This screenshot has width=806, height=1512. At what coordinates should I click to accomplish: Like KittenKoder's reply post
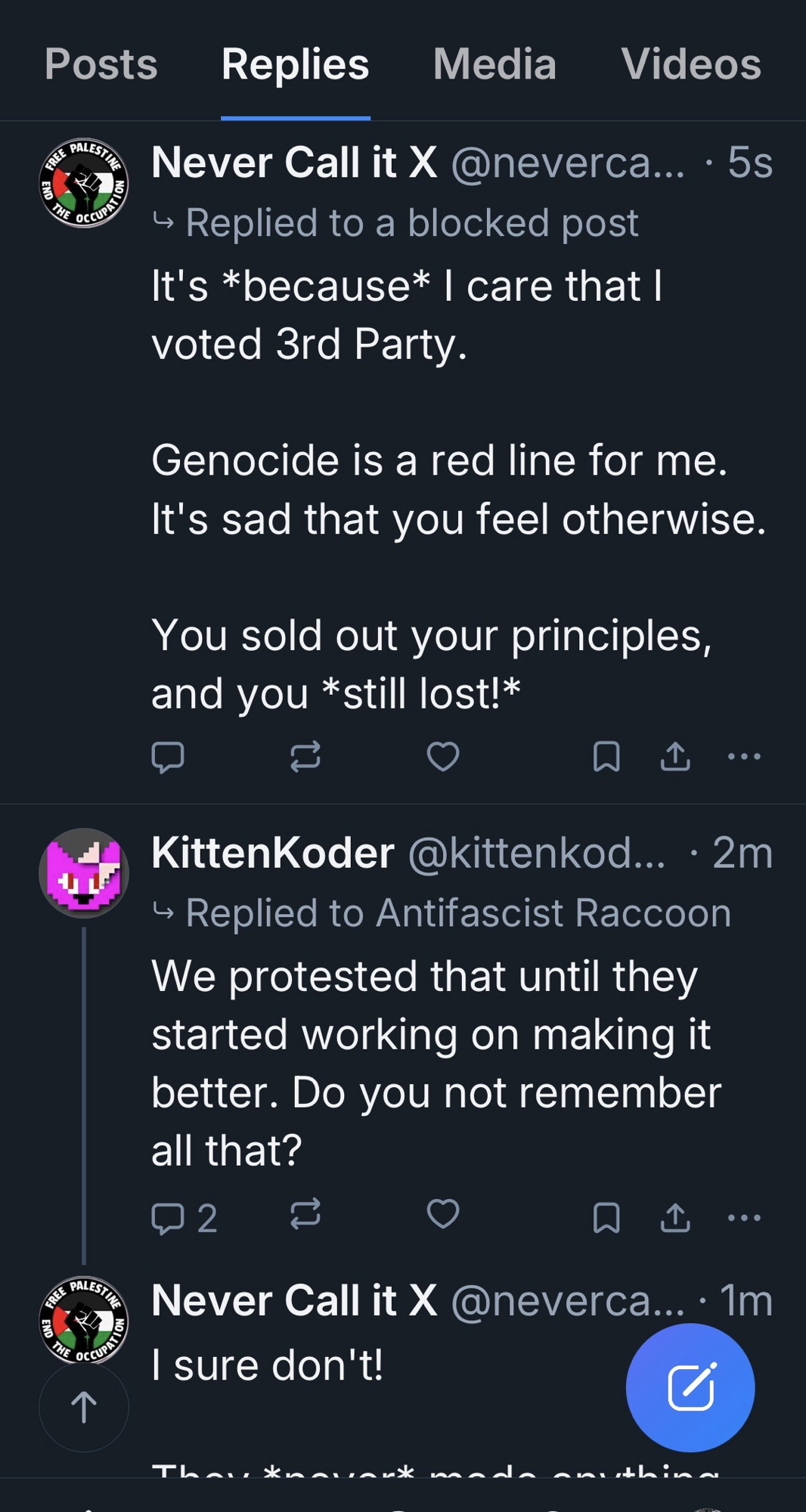(443, 1215)
